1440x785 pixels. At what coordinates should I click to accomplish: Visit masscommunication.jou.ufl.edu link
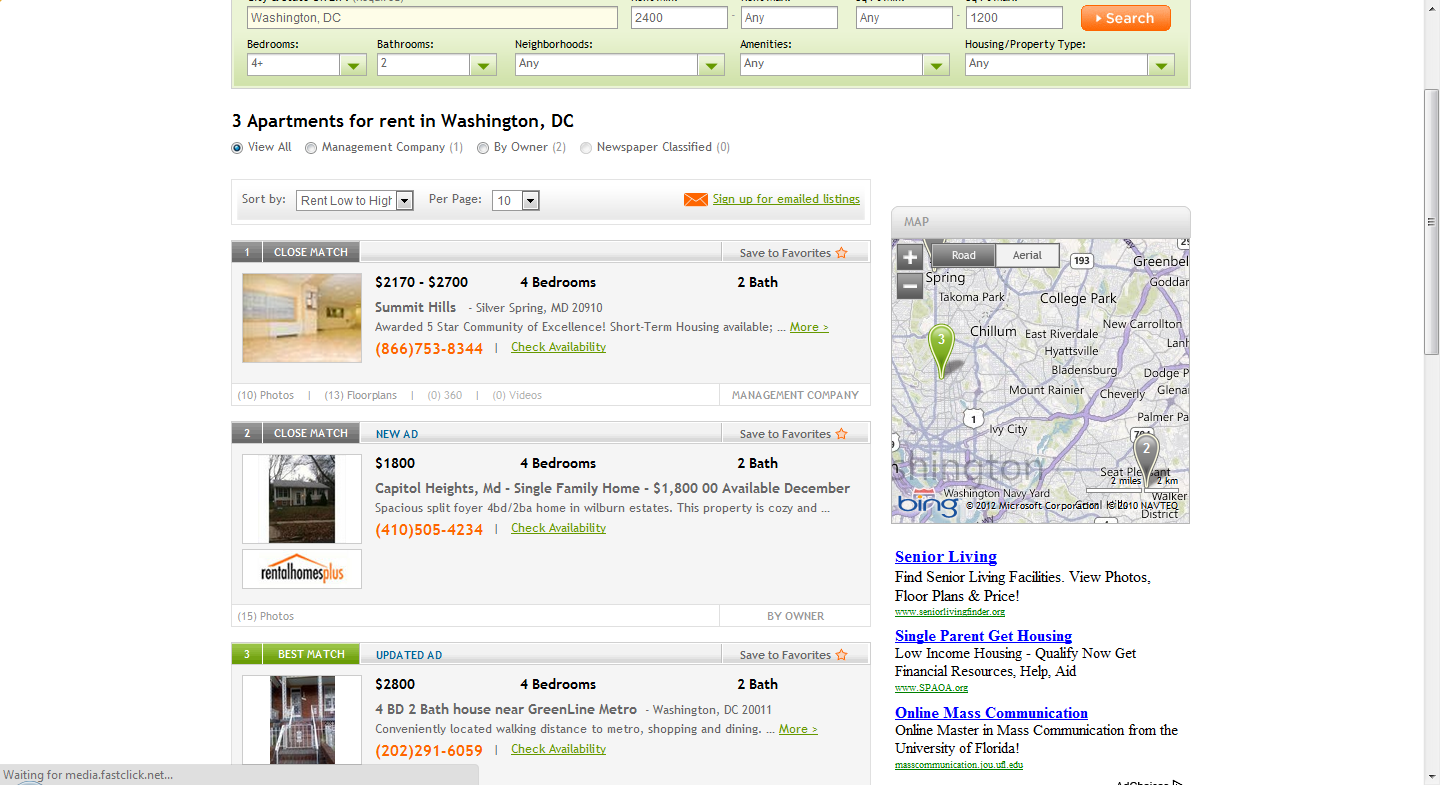pos(959,765)
